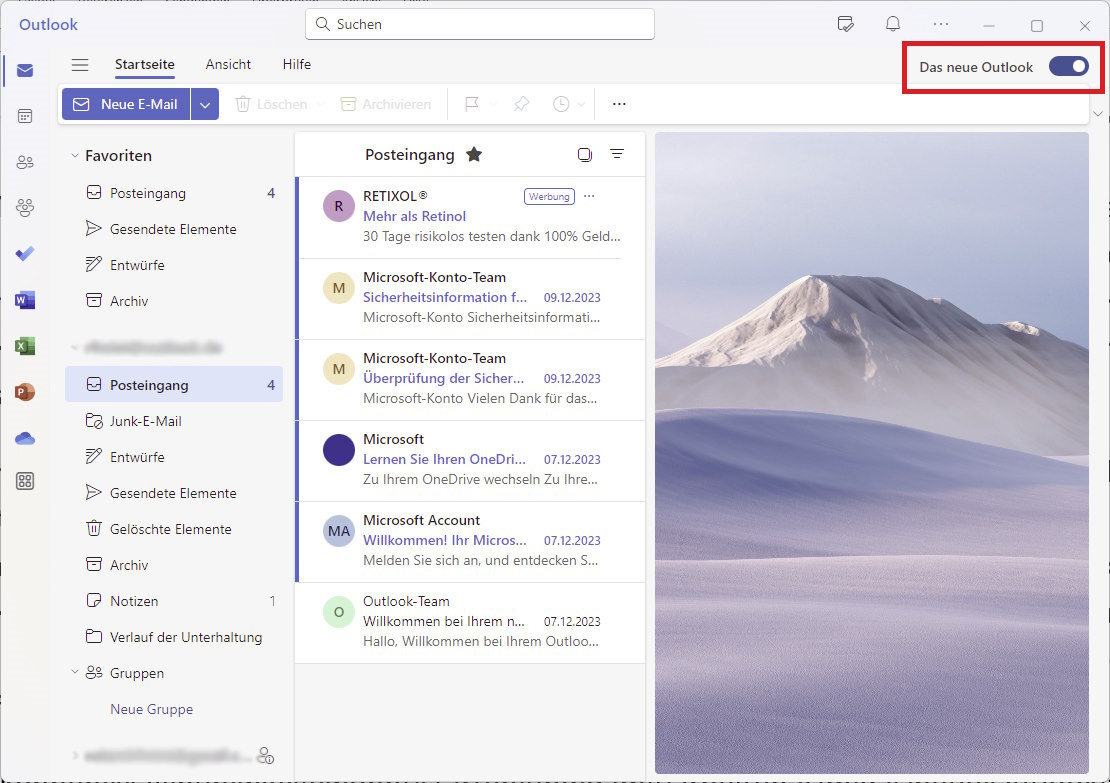Open the OneDrive cloud icon in sidebar
This screenshot has height=783, width=1110.
point(25,438)
